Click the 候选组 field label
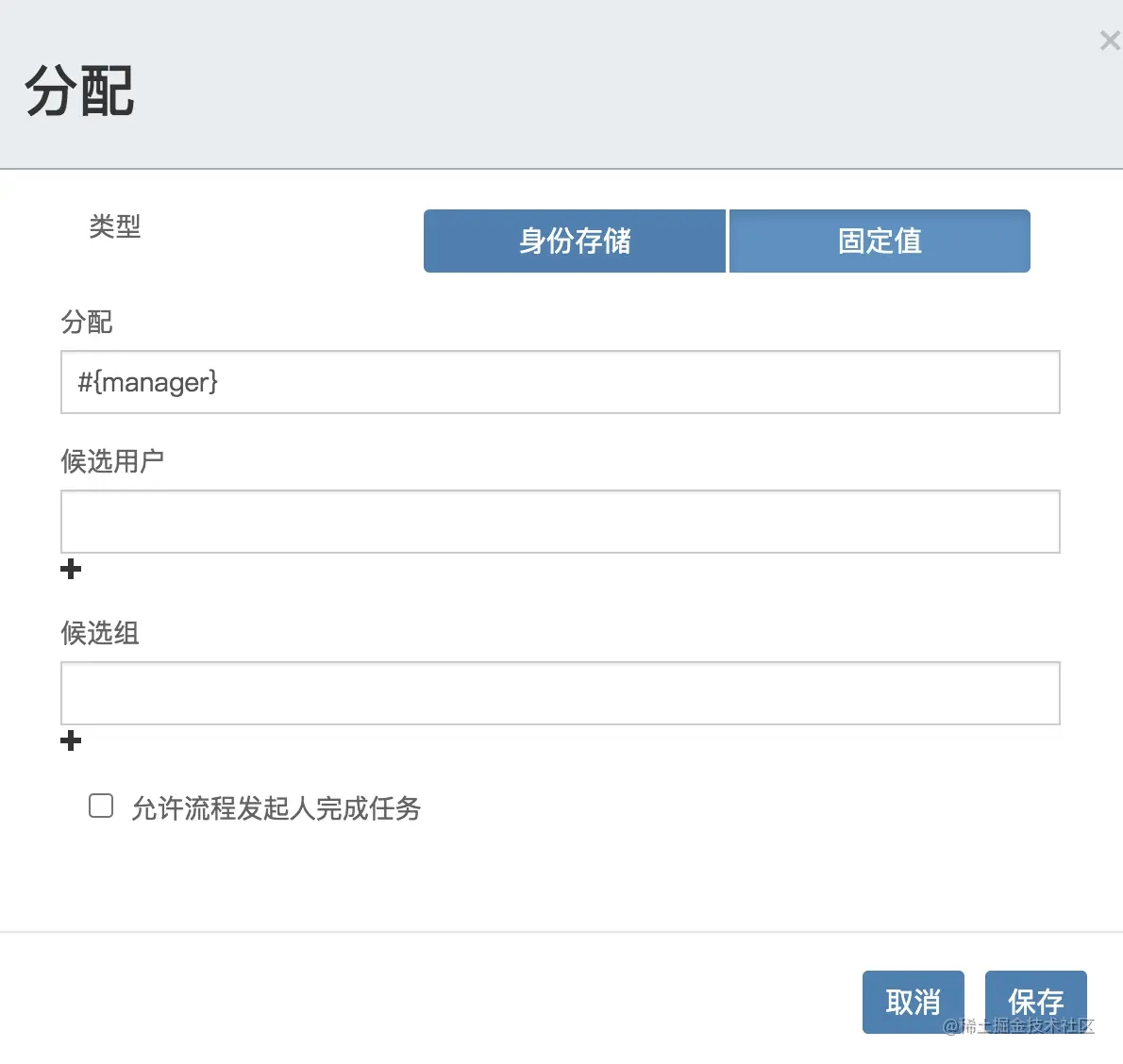This screenshot has height=1064, width=1123. click(99, 633)
